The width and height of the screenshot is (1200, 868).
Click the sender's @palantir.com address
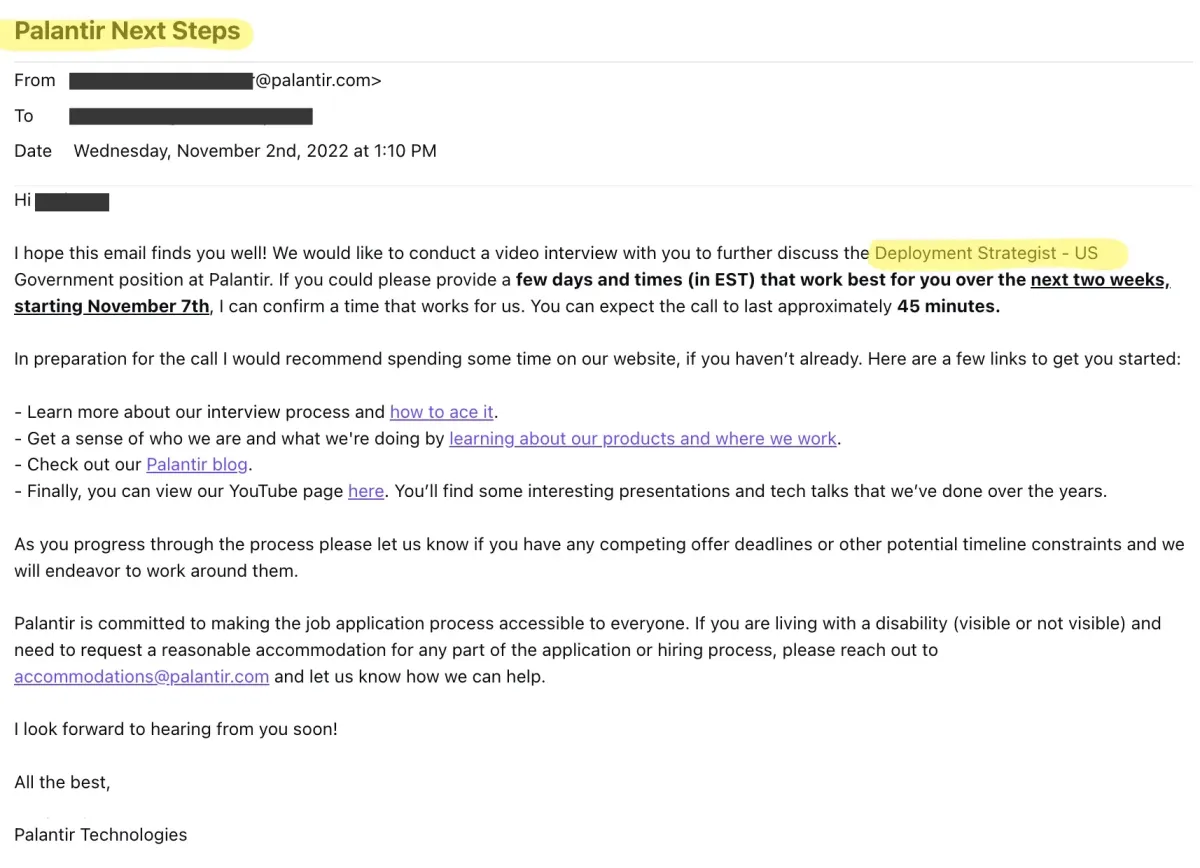(318, 81)
